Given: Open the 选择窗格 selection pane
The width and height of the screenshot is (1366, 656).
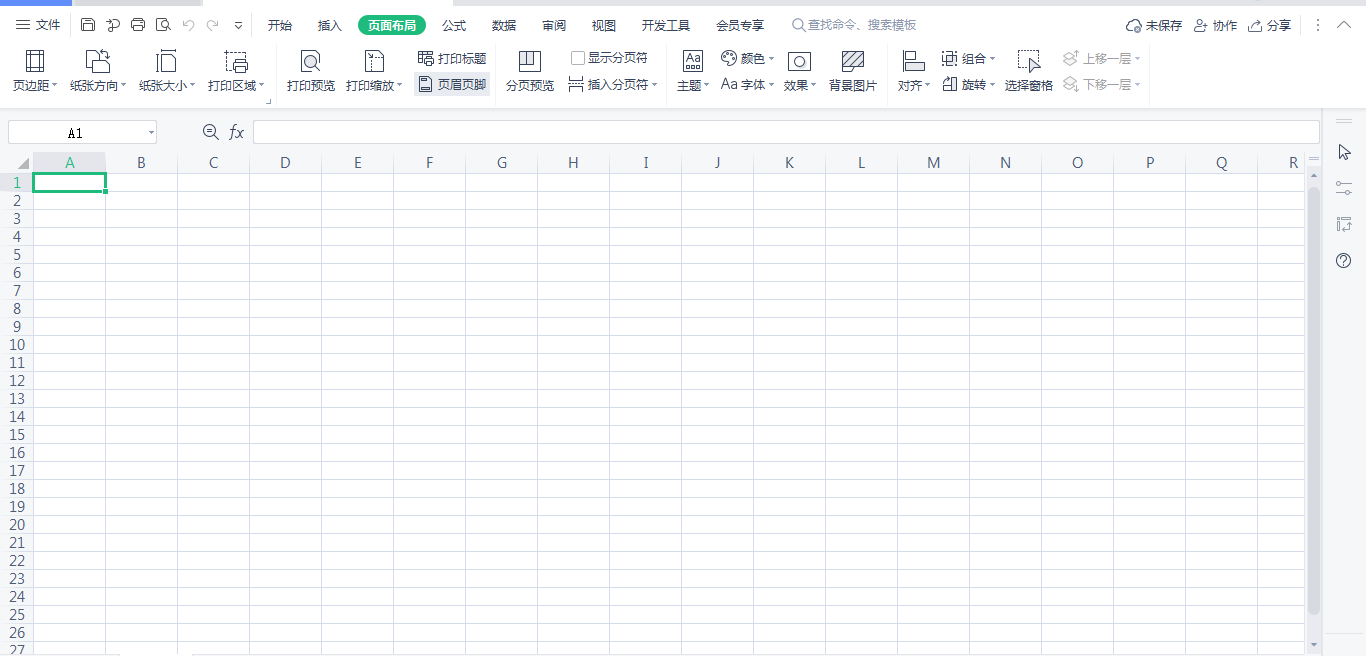Looking at the screenshot, I should (1029, 71).
